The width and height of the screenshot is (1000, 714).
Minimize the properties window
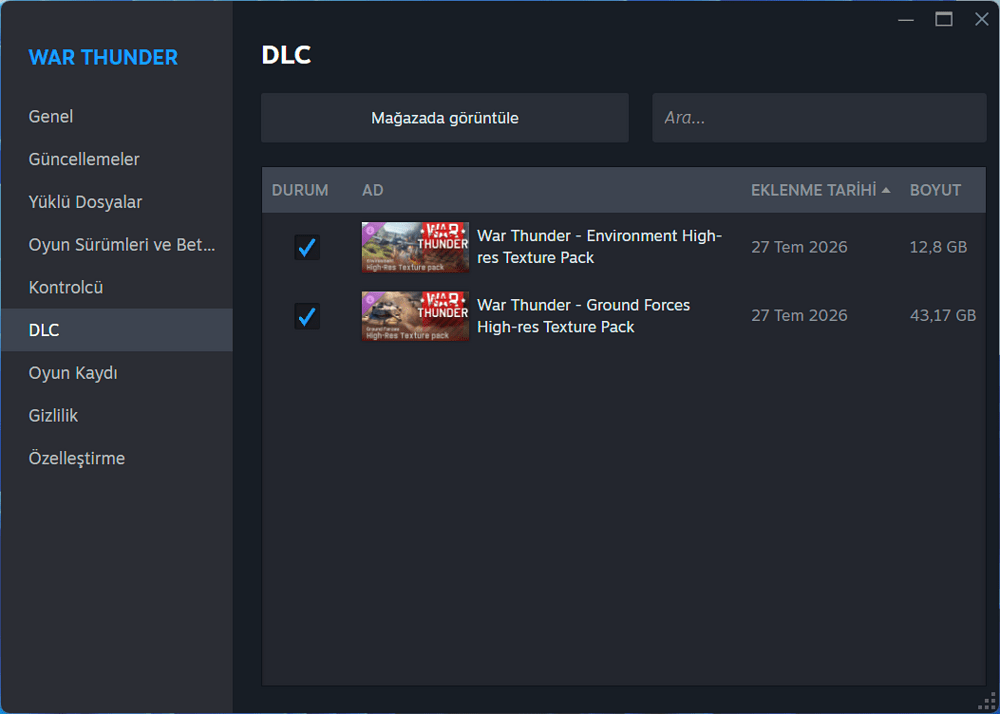[x=906, y=20]
